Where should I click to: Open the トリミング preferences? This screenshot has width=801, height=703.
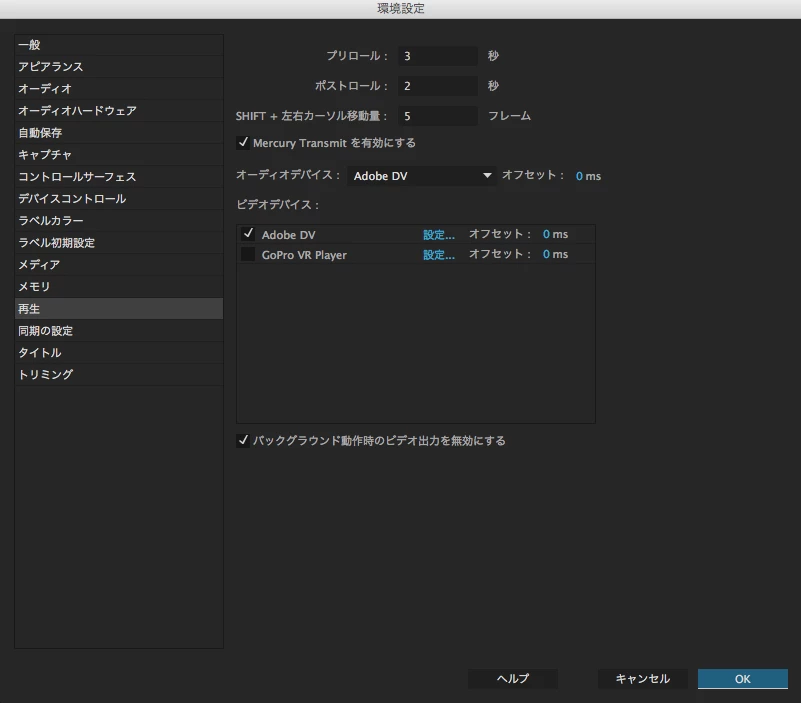click(x=119, y=374)
